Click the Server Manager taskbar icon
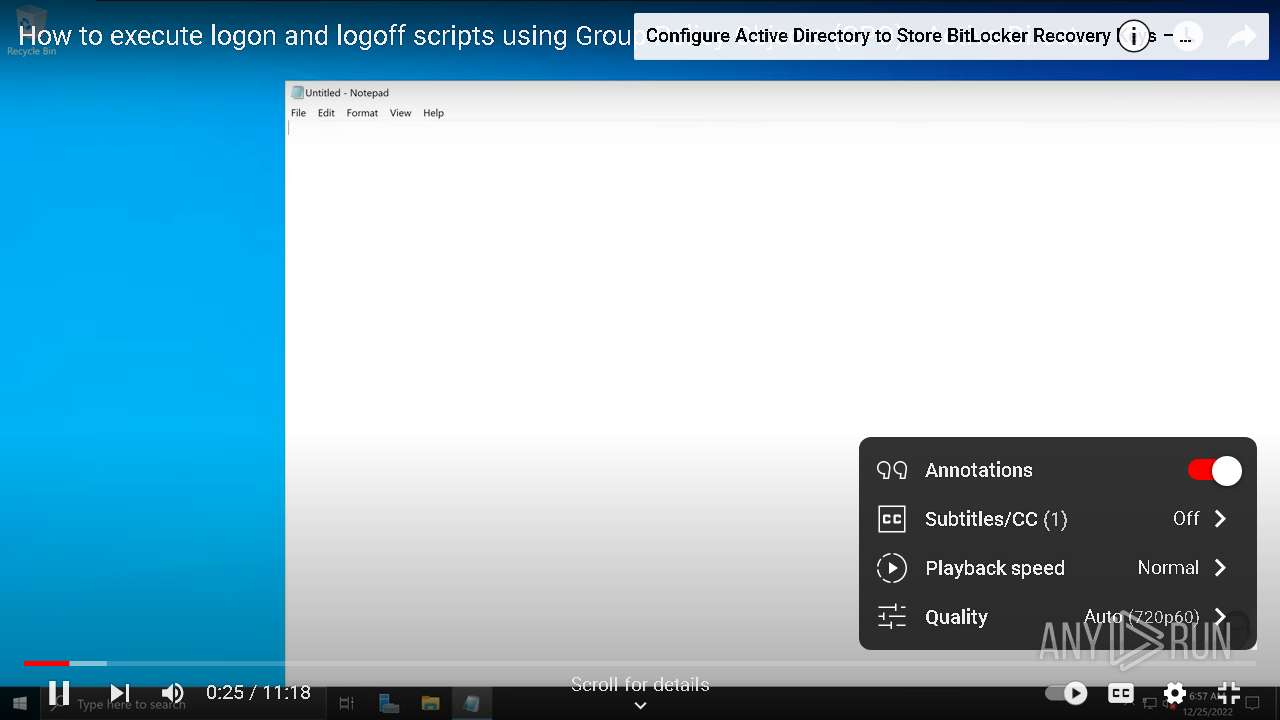This screenshot has height=720, width=1280. (390, 704)
